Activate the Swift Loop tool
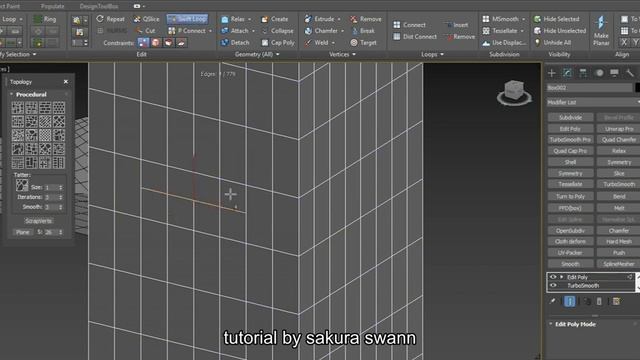Screen dimensions: 640x360 pos(188,19)
